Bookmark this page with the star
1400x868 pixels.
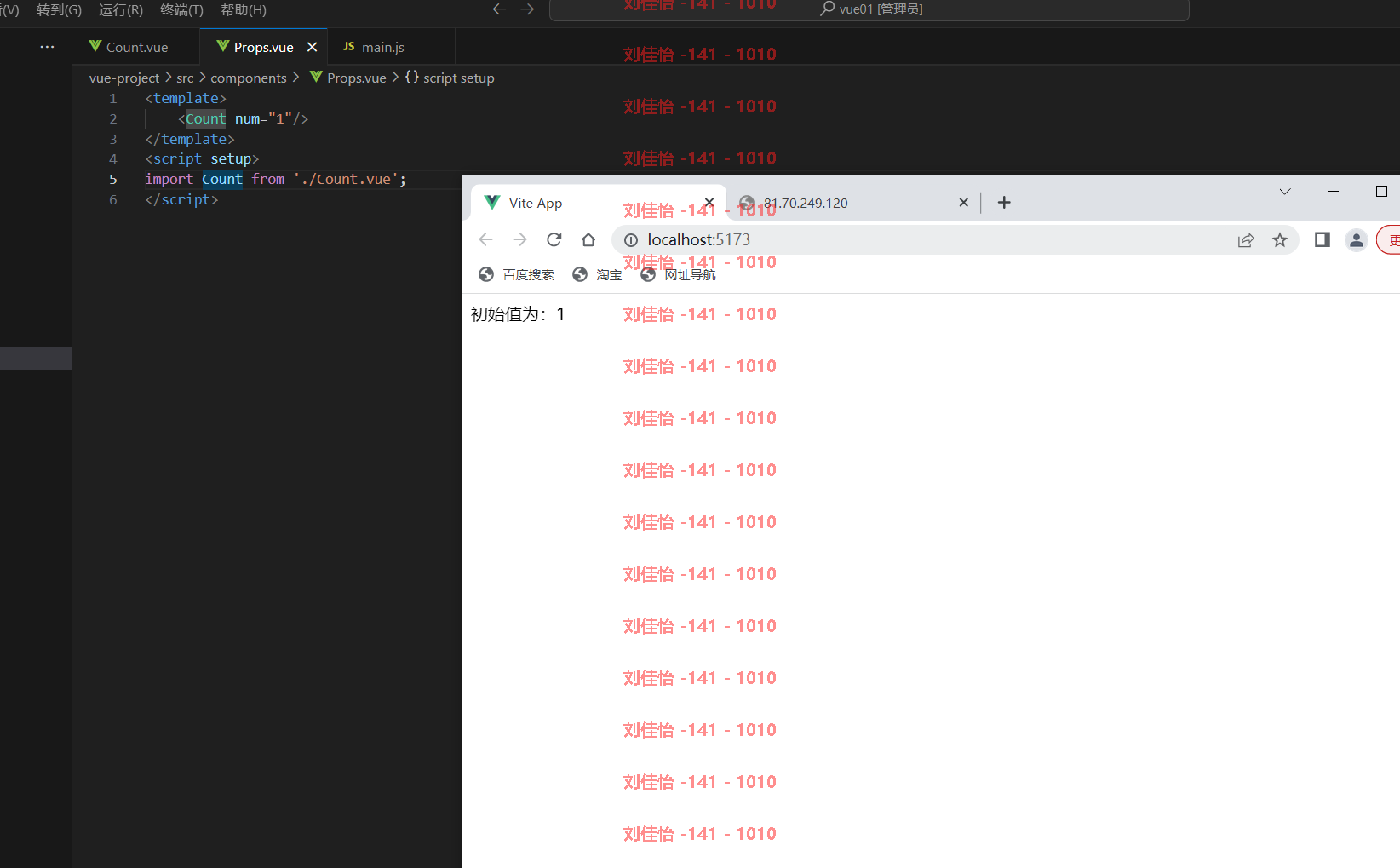click(1280, 240)
